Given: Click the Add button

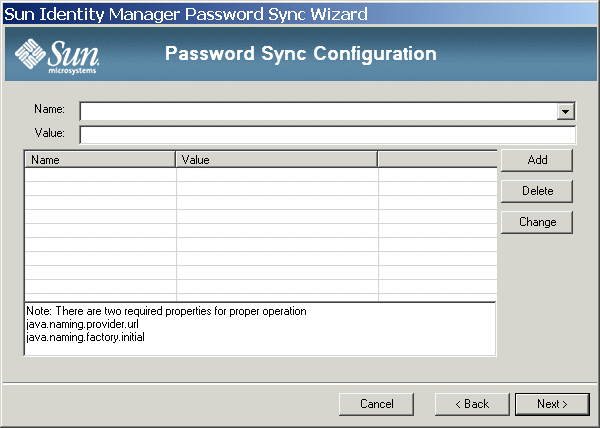Looking at the screenshot, I should point(537,160).
